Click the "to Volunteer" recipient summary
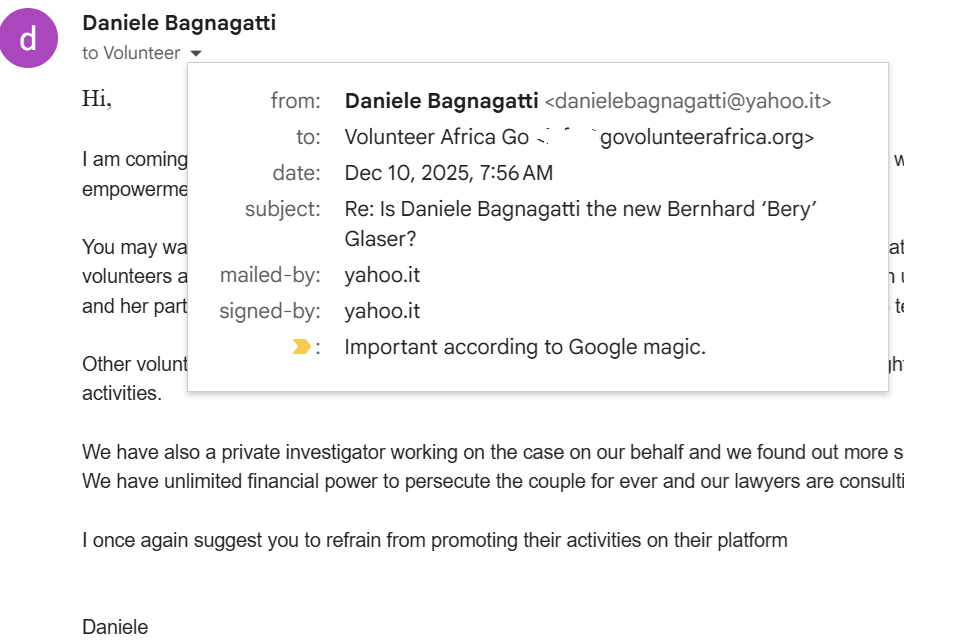 pos(131,54)
